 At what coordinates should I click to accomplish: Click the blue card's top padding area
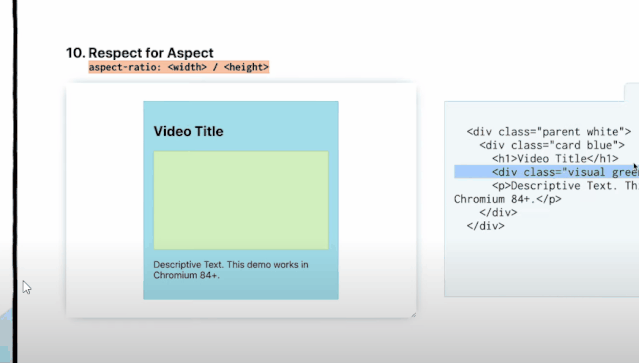(x=241, y=111)
